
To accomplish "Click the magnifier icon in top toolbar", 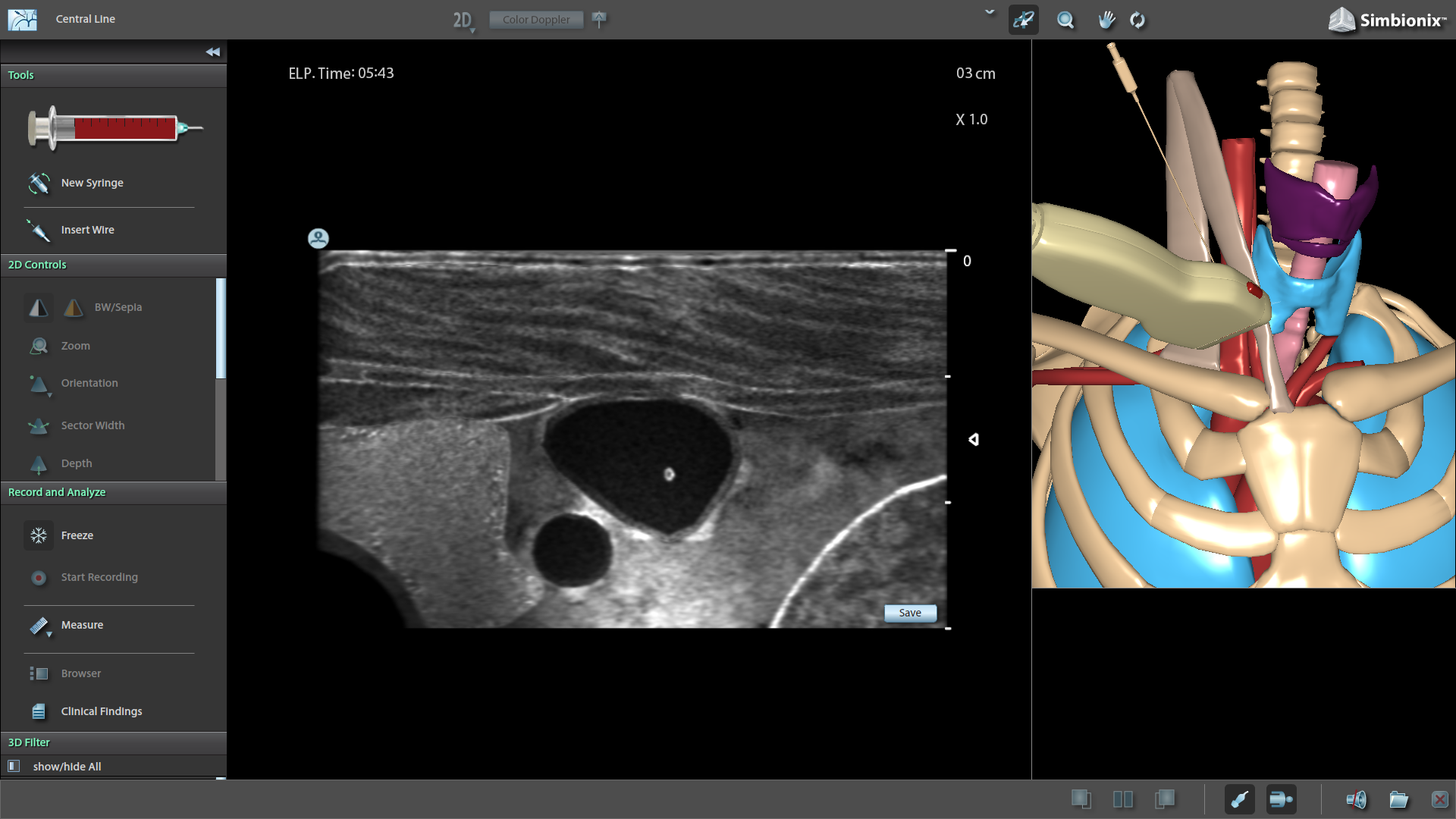I will click(1065, 20).
